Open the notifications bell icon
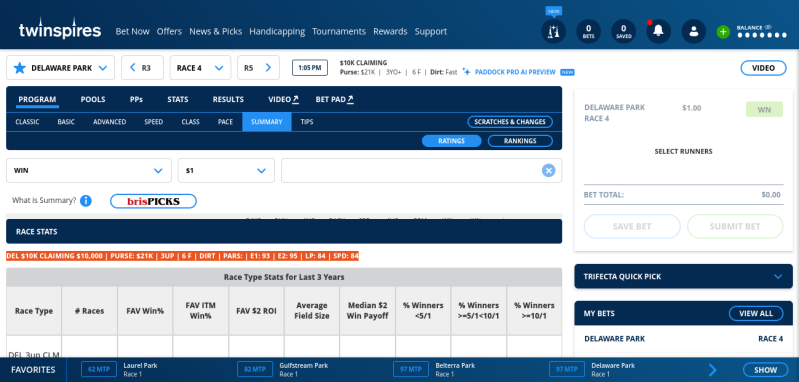The height and width of the screenshot is (382, 799). click(658, 31)
